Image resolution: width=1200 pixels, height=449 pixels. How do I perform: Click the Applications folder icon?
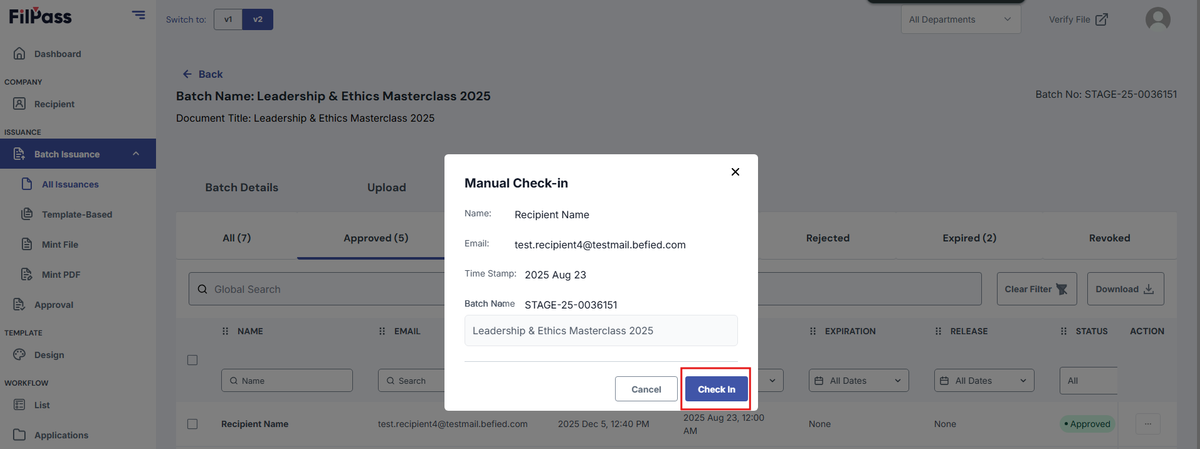(19, 435)
